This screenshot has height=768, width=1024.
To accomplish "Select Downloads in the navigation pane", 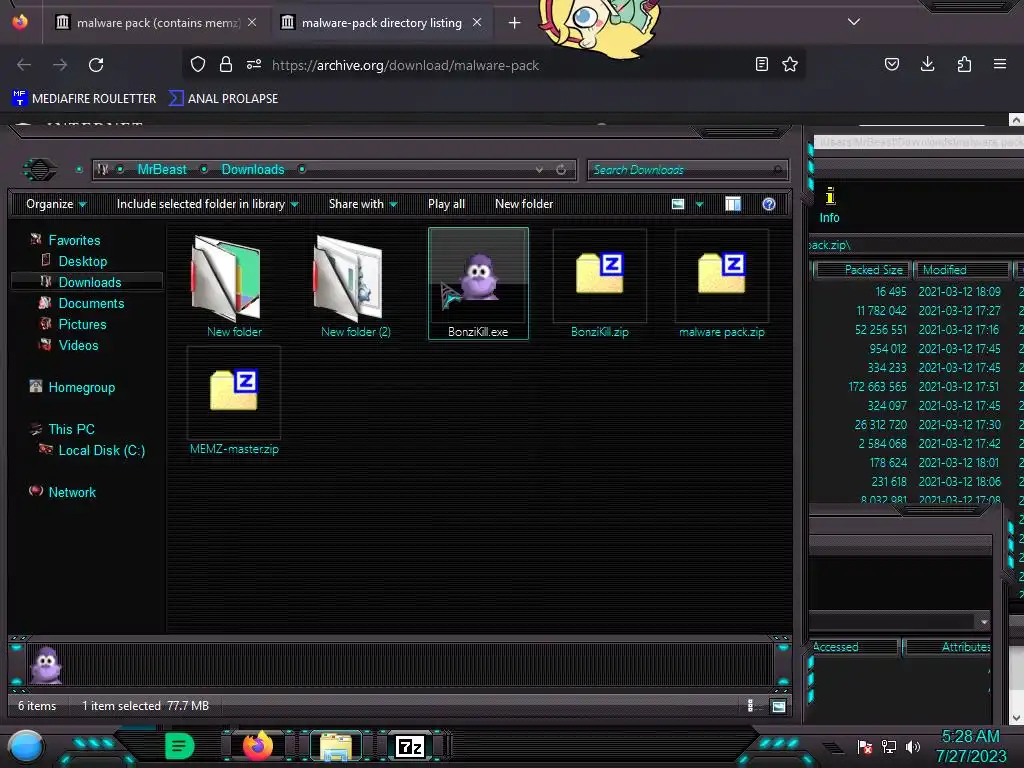I will coord(89,282).
